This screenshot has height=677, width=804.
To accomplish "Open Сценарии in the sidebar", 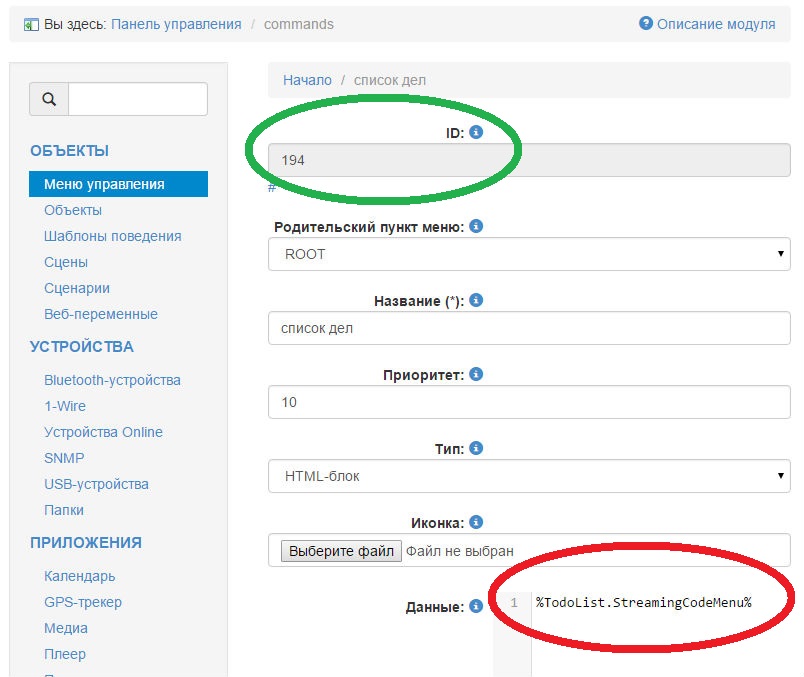I will pos(77,288).
